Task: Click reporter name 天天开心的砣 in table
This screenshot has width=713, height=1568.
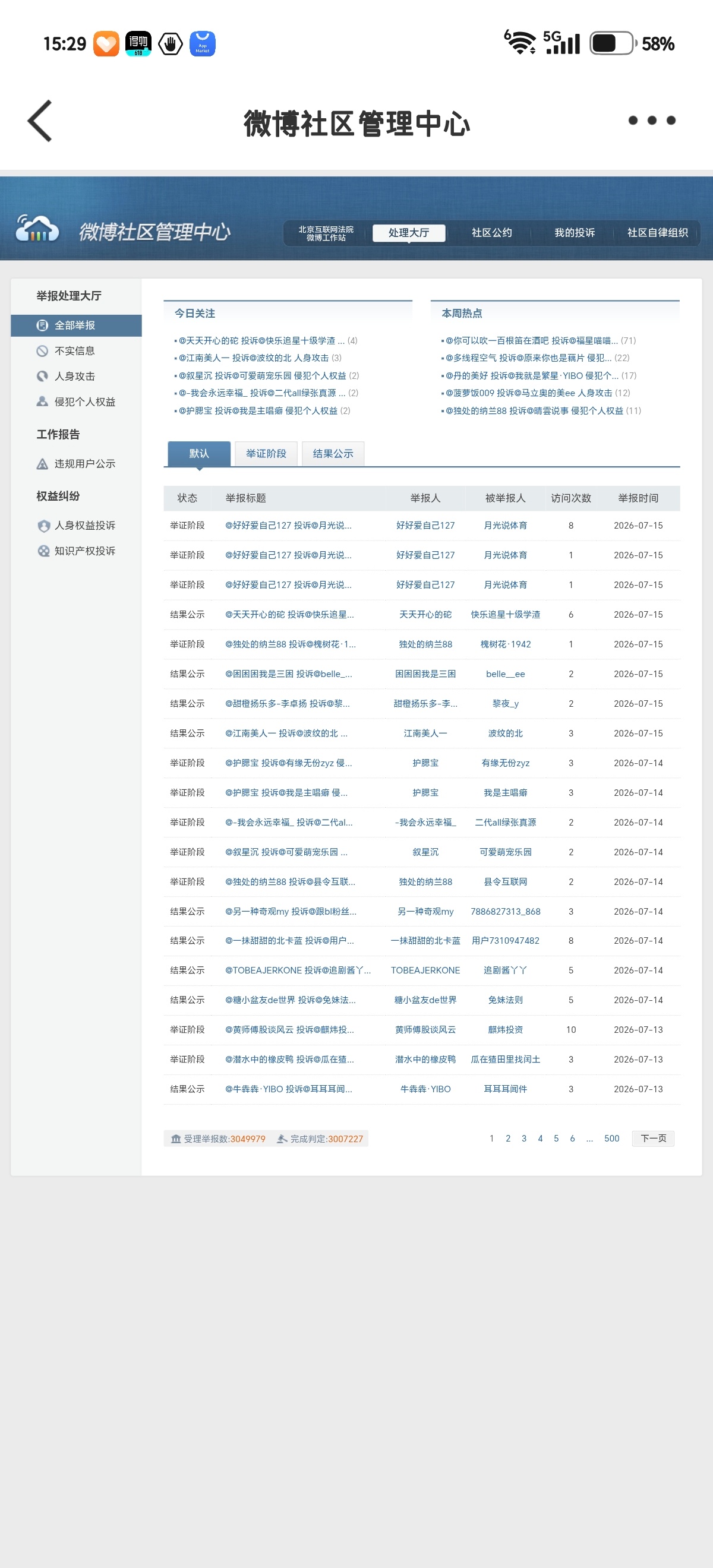Action: (x=425, y=615)
